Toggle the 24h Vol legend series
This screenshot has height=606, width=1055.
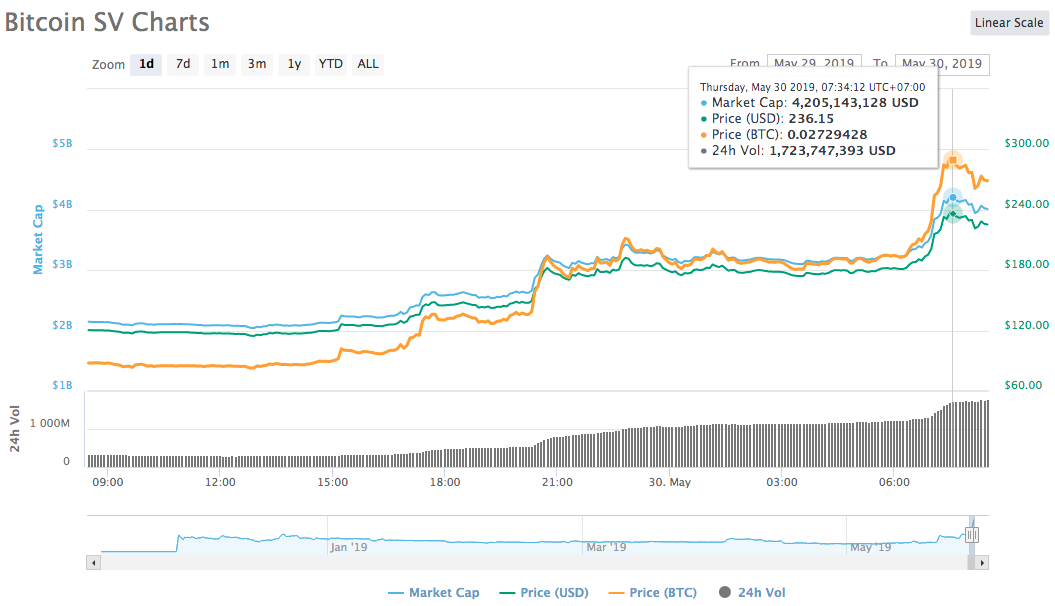coord(752,593)
